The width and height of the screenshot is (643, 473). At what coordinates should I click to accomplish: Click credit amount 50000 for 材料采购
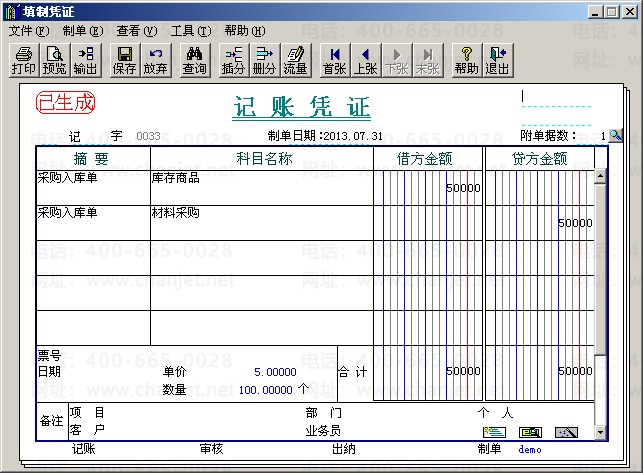click(575, 223)
